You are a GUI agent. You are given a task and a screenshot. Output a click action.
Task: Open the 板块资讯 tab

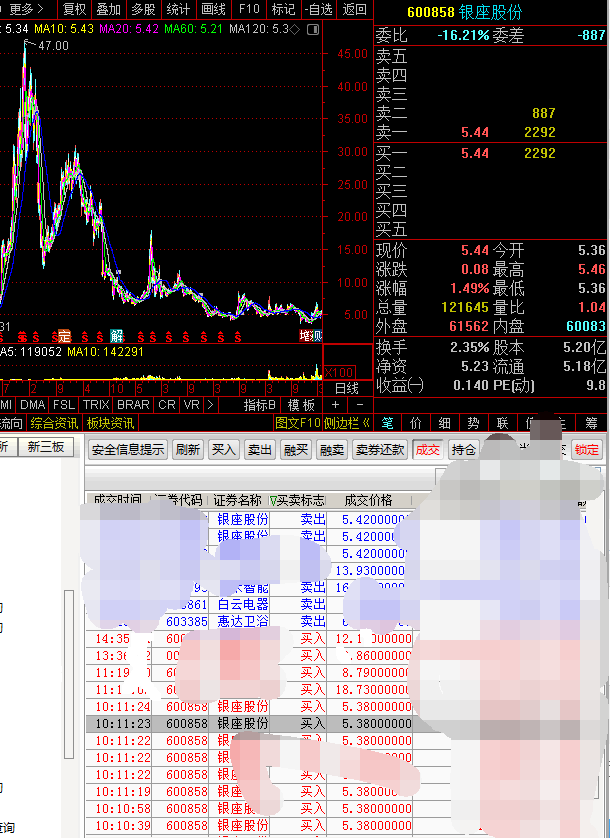click(x=110, y=423)
